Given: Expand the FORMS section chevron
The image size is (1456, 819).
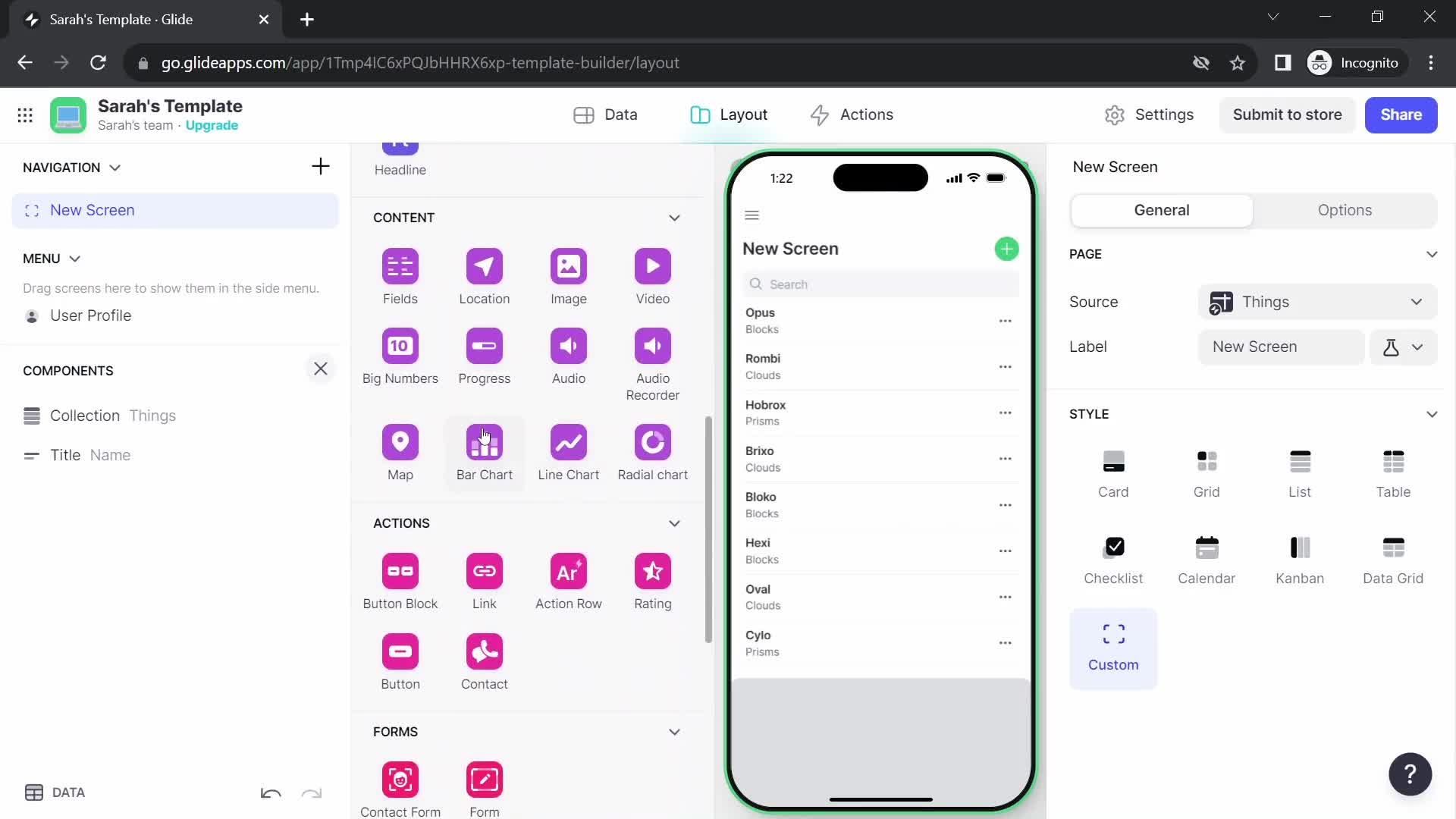Looking at the screenshot, I should click(676, 731).
